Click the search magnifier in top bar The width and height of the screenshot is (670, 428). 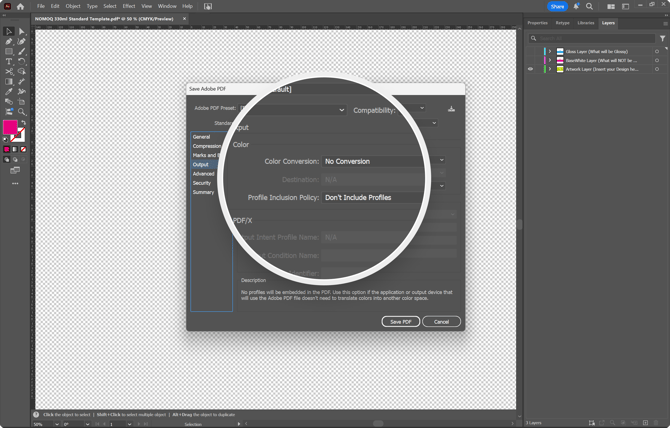pyautogui.click(x=589, y=6)
